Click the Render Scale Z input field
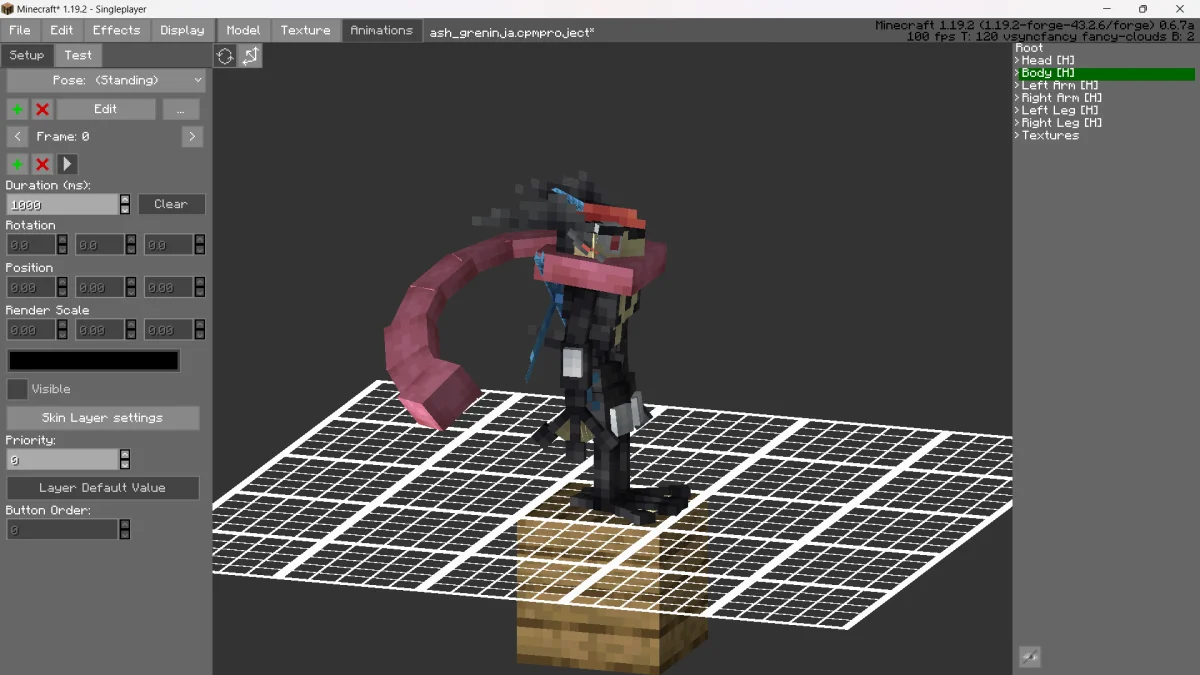This screenshot has width=1200, height=675. point(169,330)
